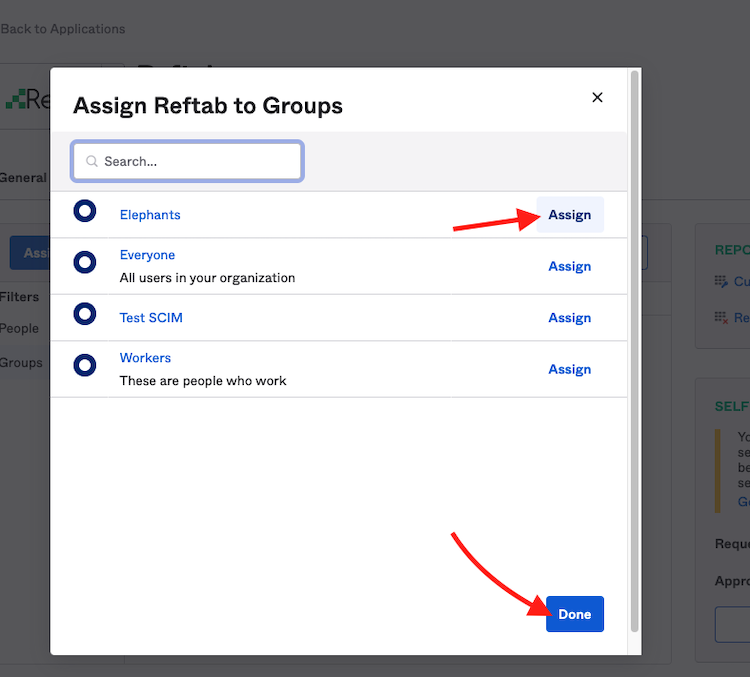This screenshot has width=750, height=677.
Task: Click the Workers group circle icon
Action: click(85, 365)
